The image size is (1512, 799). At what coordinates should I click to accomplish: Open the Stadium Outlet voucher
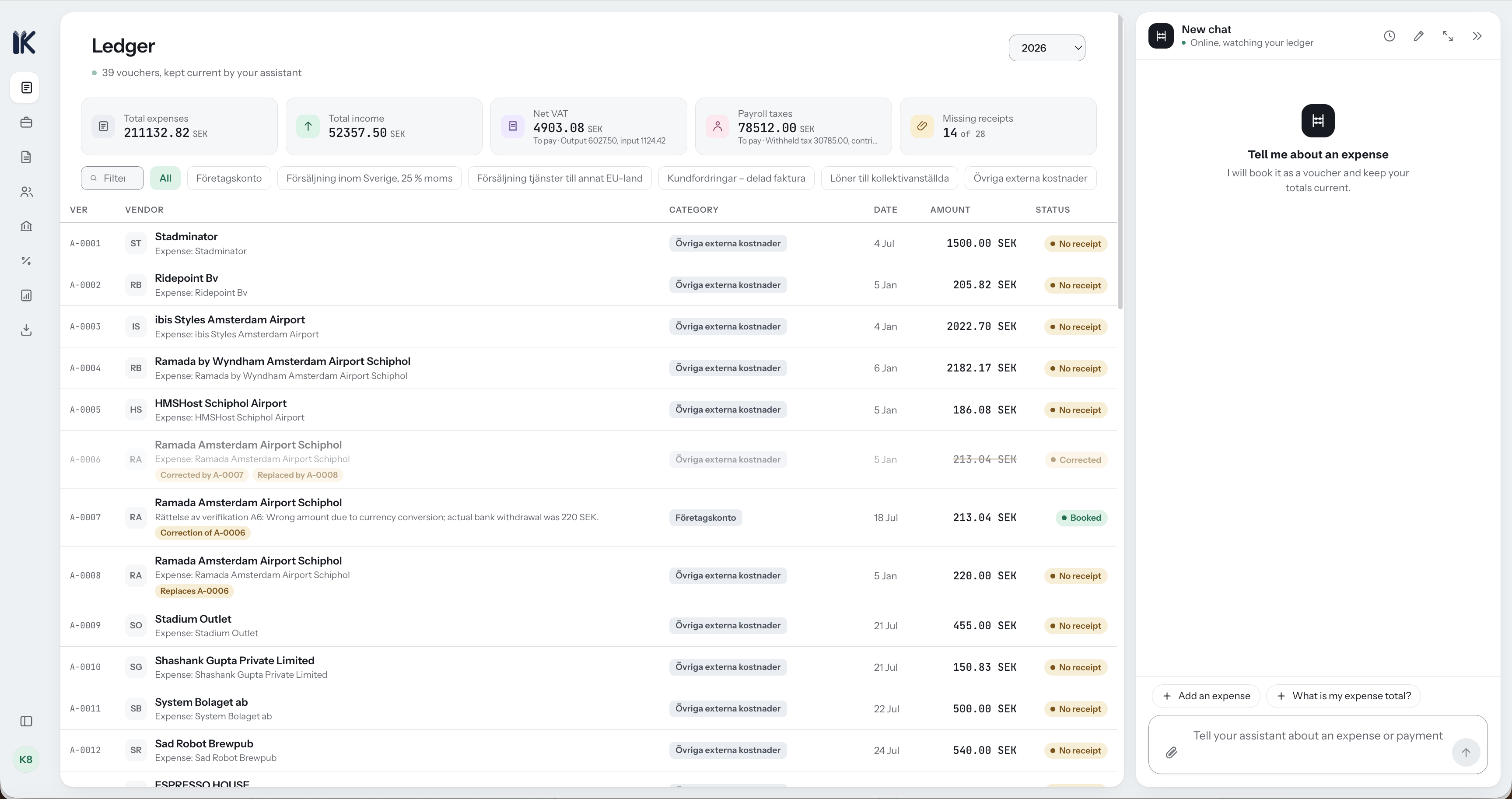point(588,625)
